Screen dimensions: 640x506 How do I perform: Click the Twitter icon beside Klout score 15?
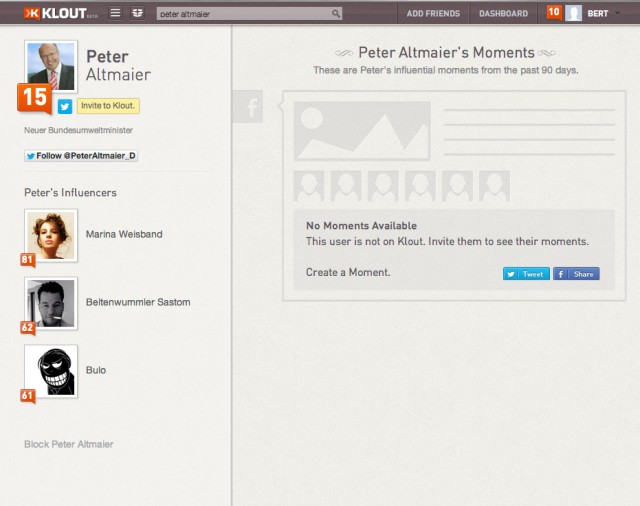[64, 106]
